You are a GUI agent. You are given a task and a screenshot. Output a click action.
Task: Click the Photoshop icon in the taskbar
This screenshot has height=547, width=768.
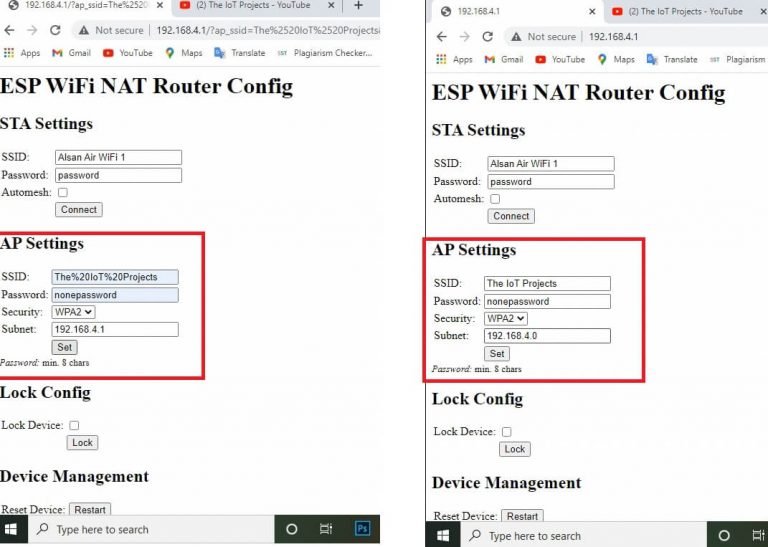click(x=363, y=529)
